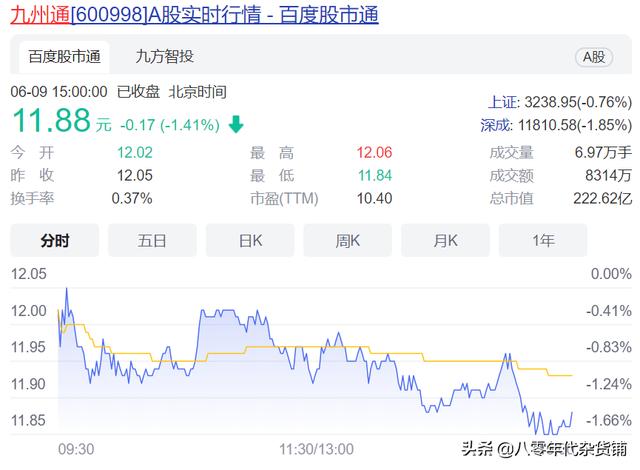Click the 市盈(TTM) value 10.40
This screenshot has width=640, height=470.
[373, 199]
